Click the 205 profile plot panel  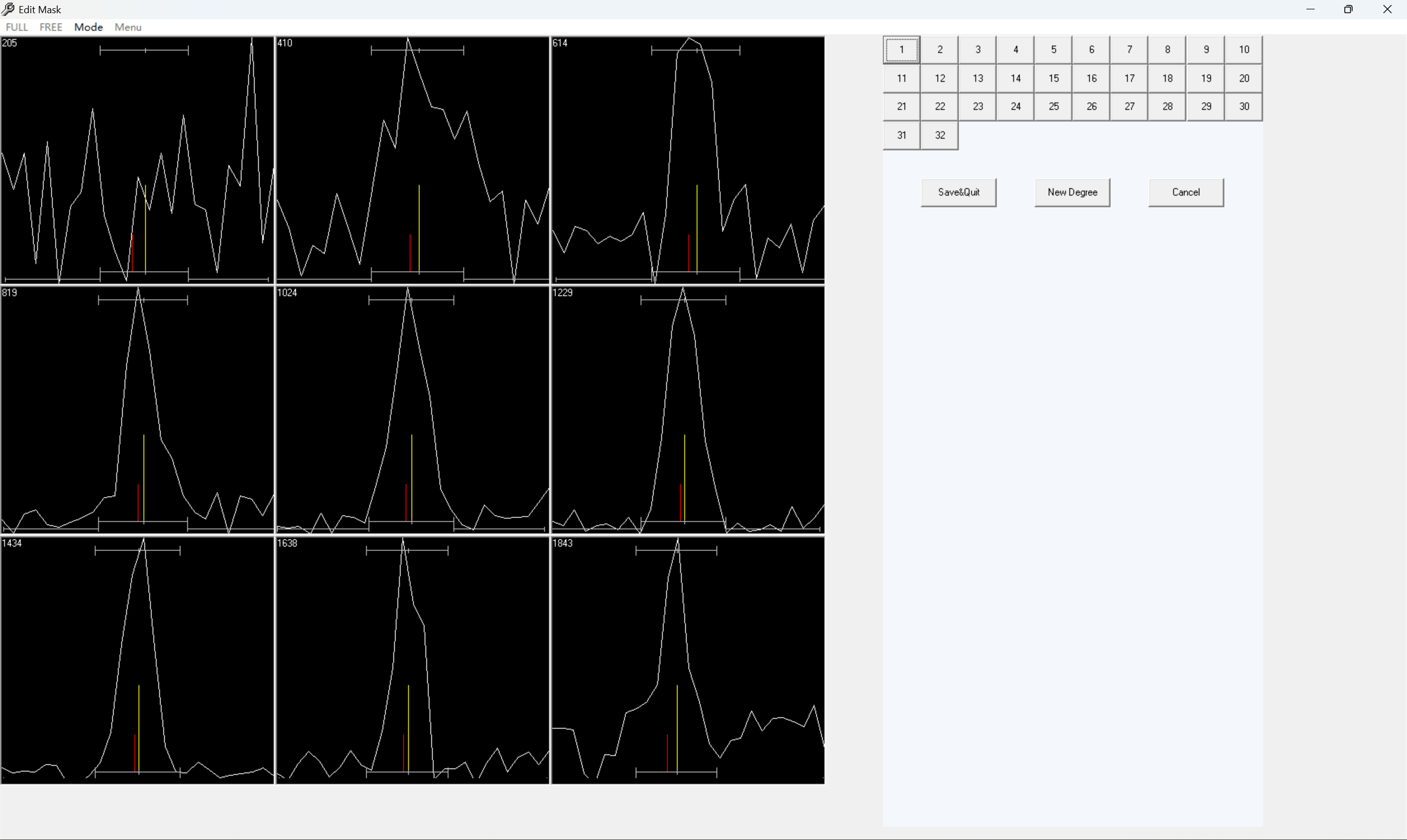tap(137, 160)
